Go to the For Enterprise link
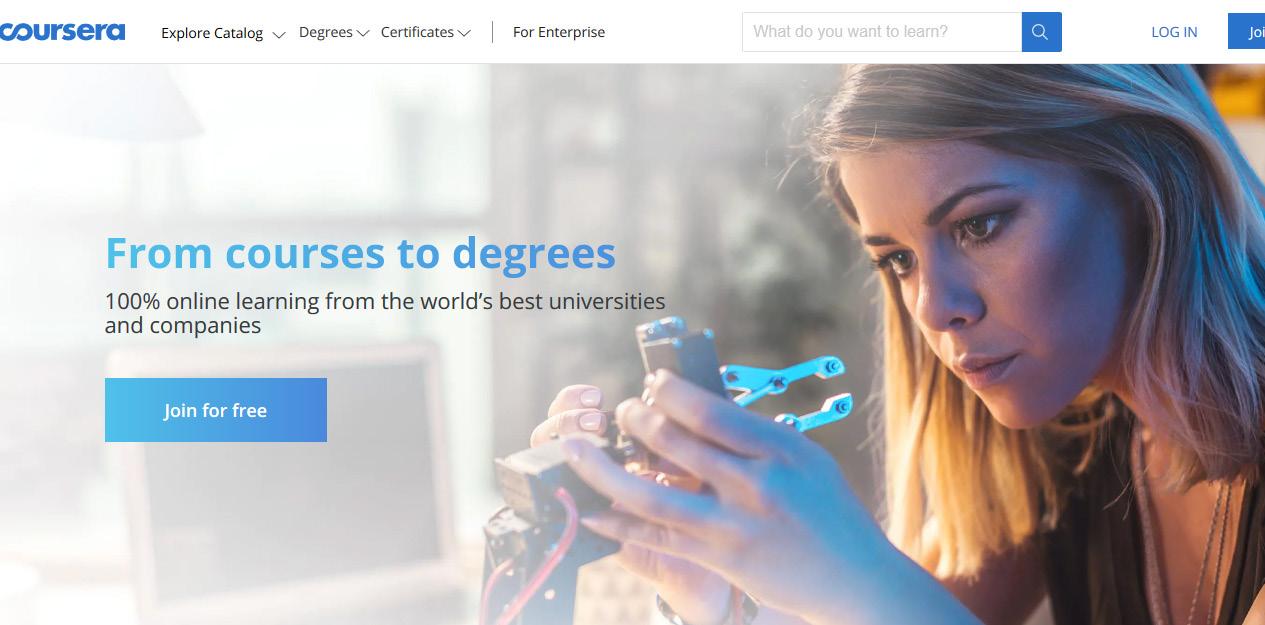Screen dimensions: 1265x625 pyautogui.click(x=559, y=32)
